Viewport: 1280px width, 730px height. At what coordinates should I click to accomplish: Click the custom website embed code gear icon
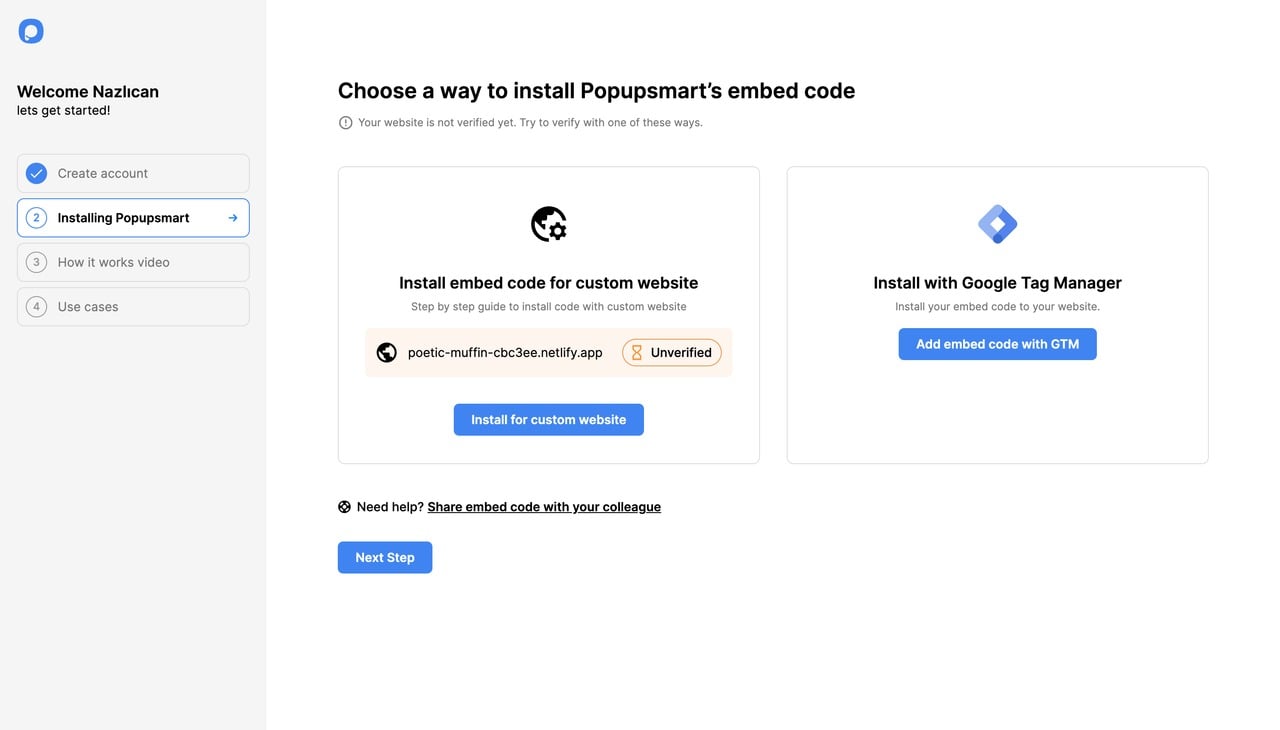tap(548, 223)
